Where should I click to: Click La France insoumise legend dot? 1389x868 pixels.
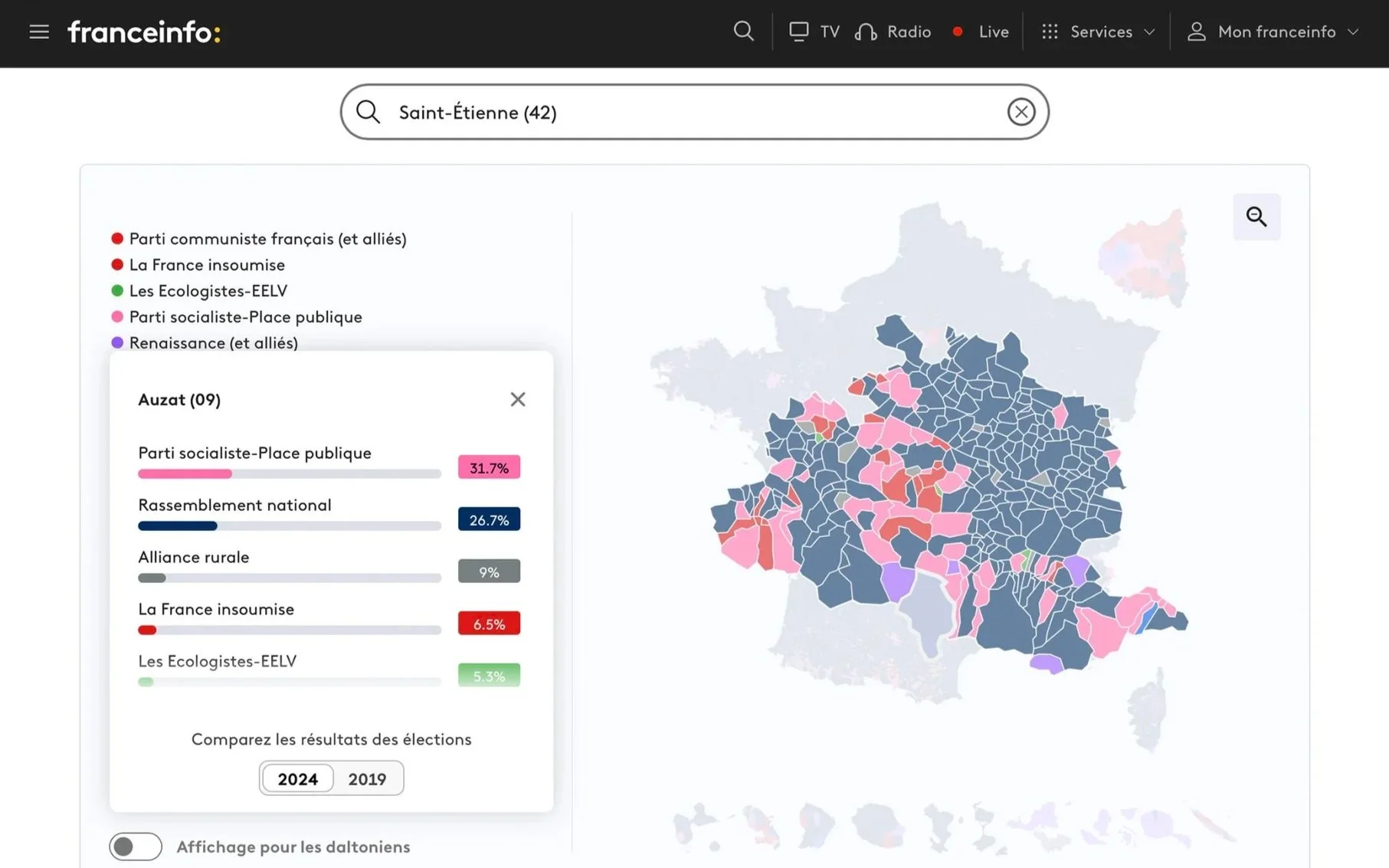point(117,264)
